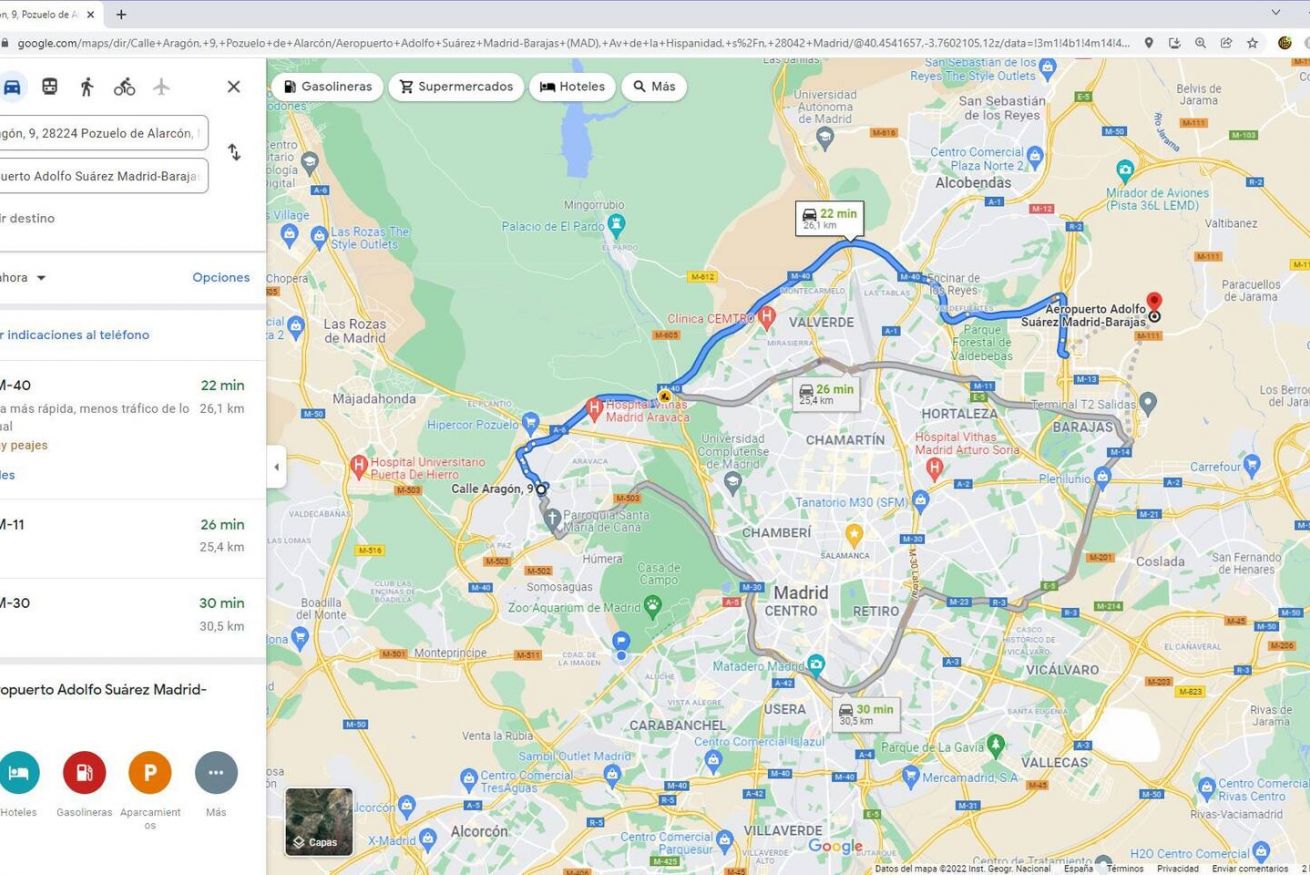Choose the M-11 26 min route
The width and height of the screenshot is (1310, 875).
coord(133,539)
